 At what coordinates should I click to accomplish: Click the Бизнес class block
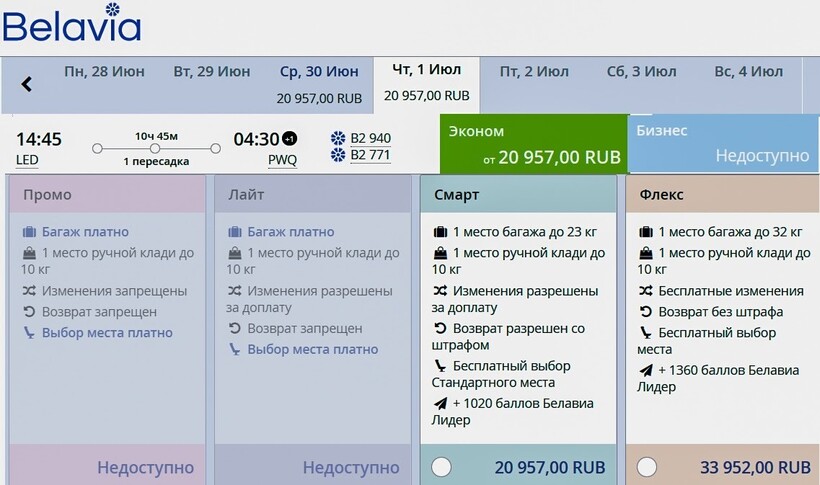click(x=722, y=144)
